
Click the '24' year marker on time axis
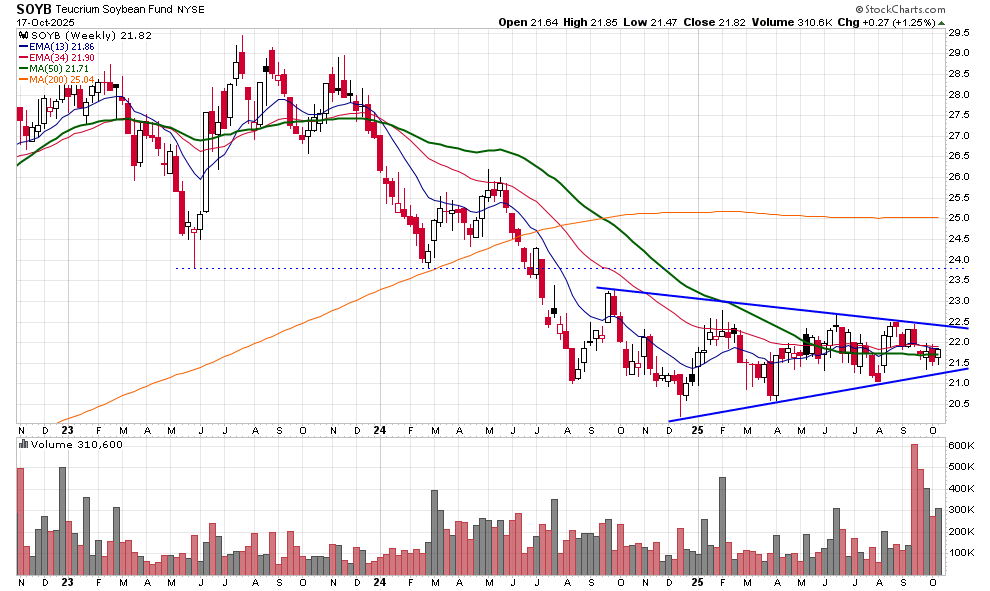(378, 582)
